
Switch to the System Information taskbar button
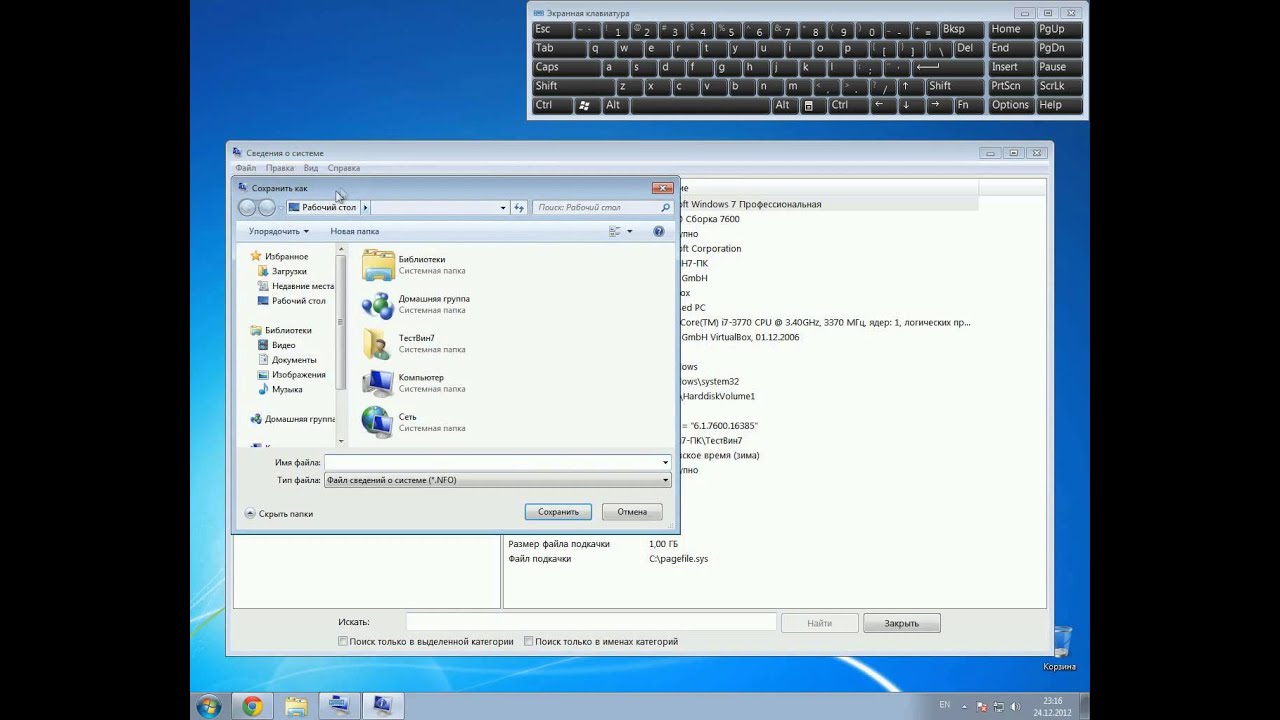[382, 706]
